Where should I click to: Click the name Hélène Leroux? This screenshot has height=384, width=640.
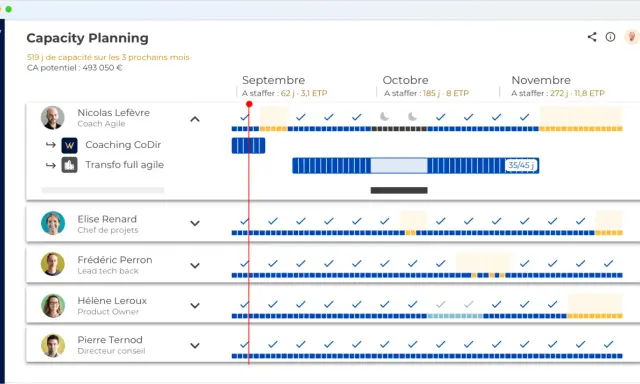pos(112,301)
